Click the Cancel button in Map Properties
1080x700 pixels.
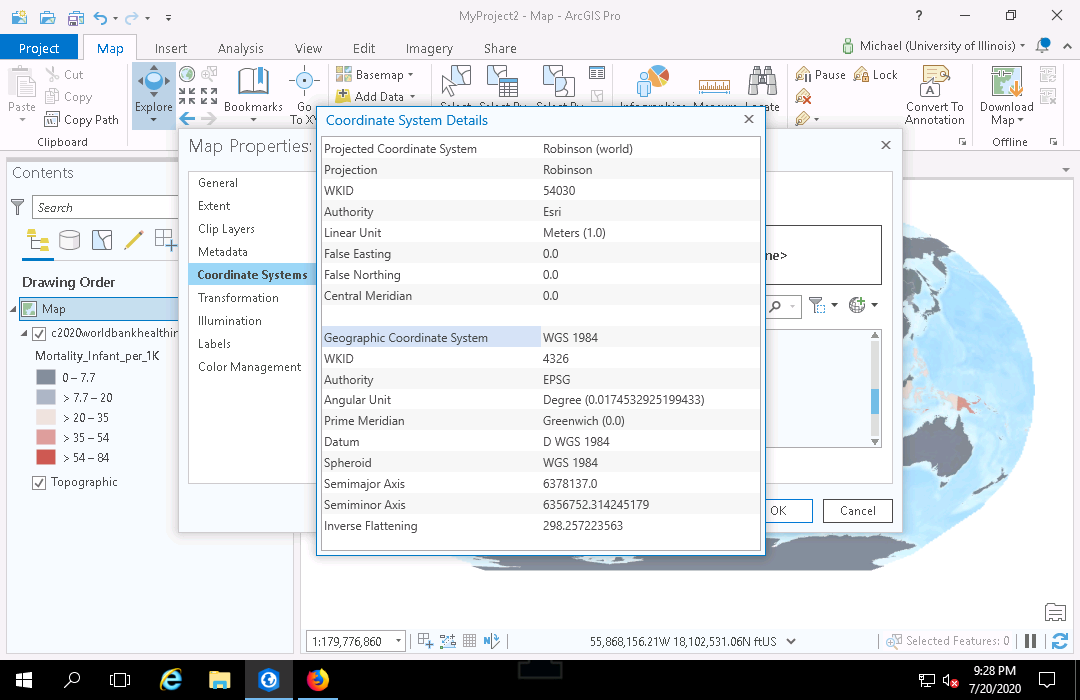click(857, 510)
